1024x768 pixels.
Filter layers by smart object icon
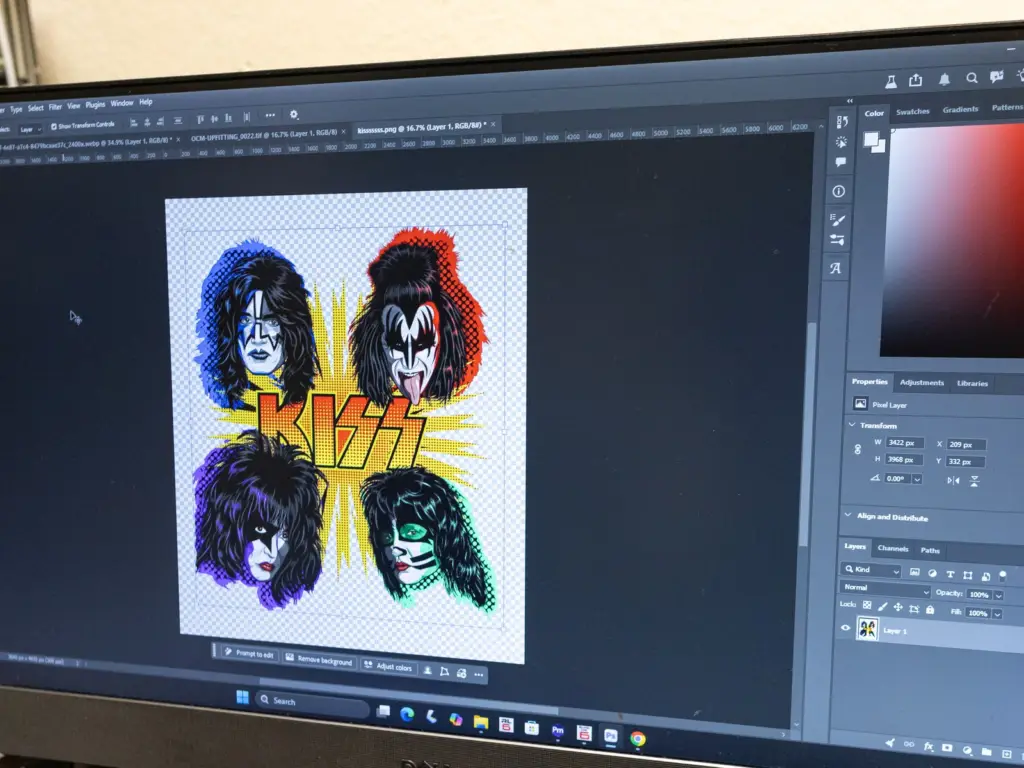tap(985, 575)
